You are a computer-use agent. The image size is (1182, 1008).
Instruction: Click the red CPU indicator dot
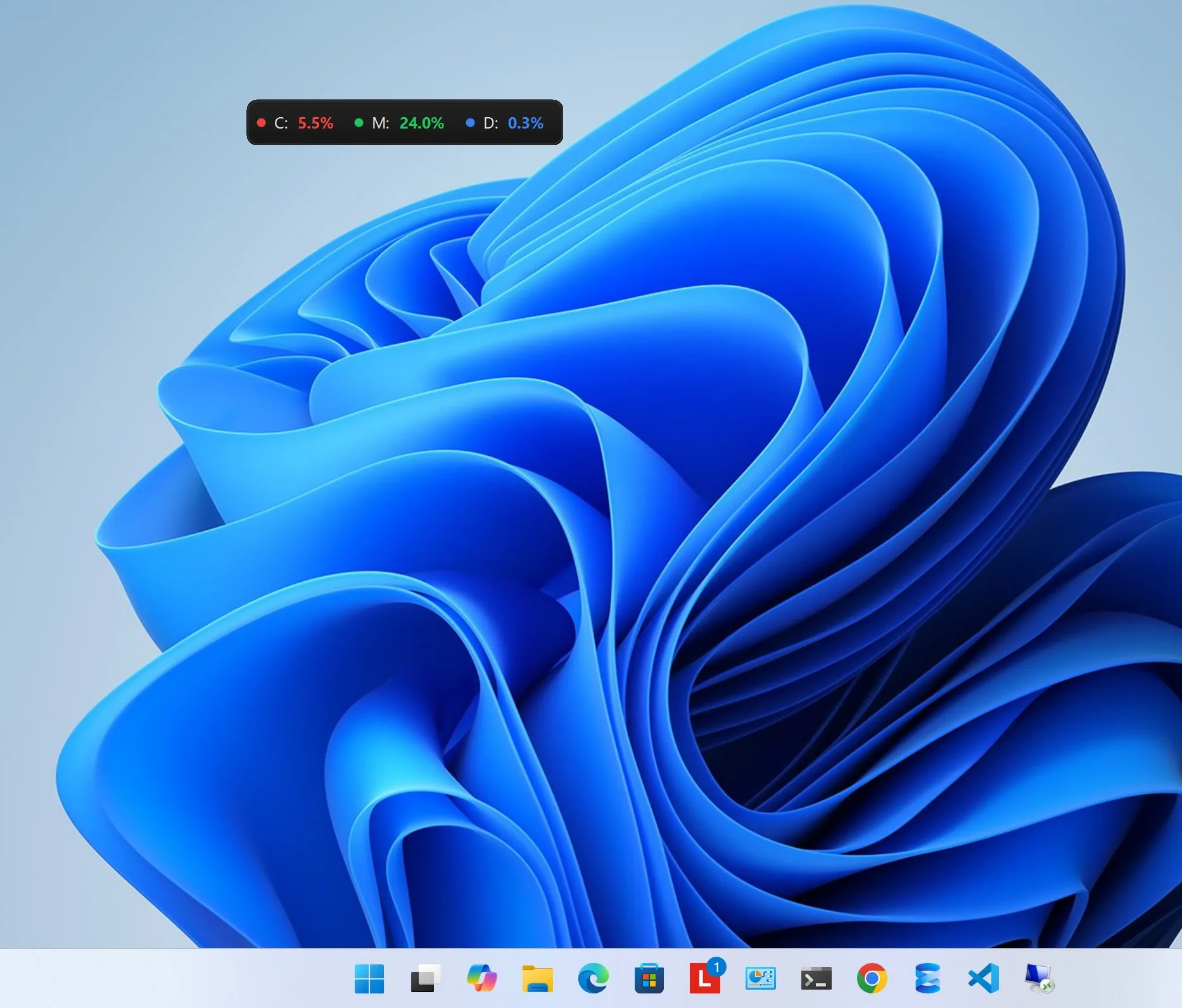click(261, 123)
